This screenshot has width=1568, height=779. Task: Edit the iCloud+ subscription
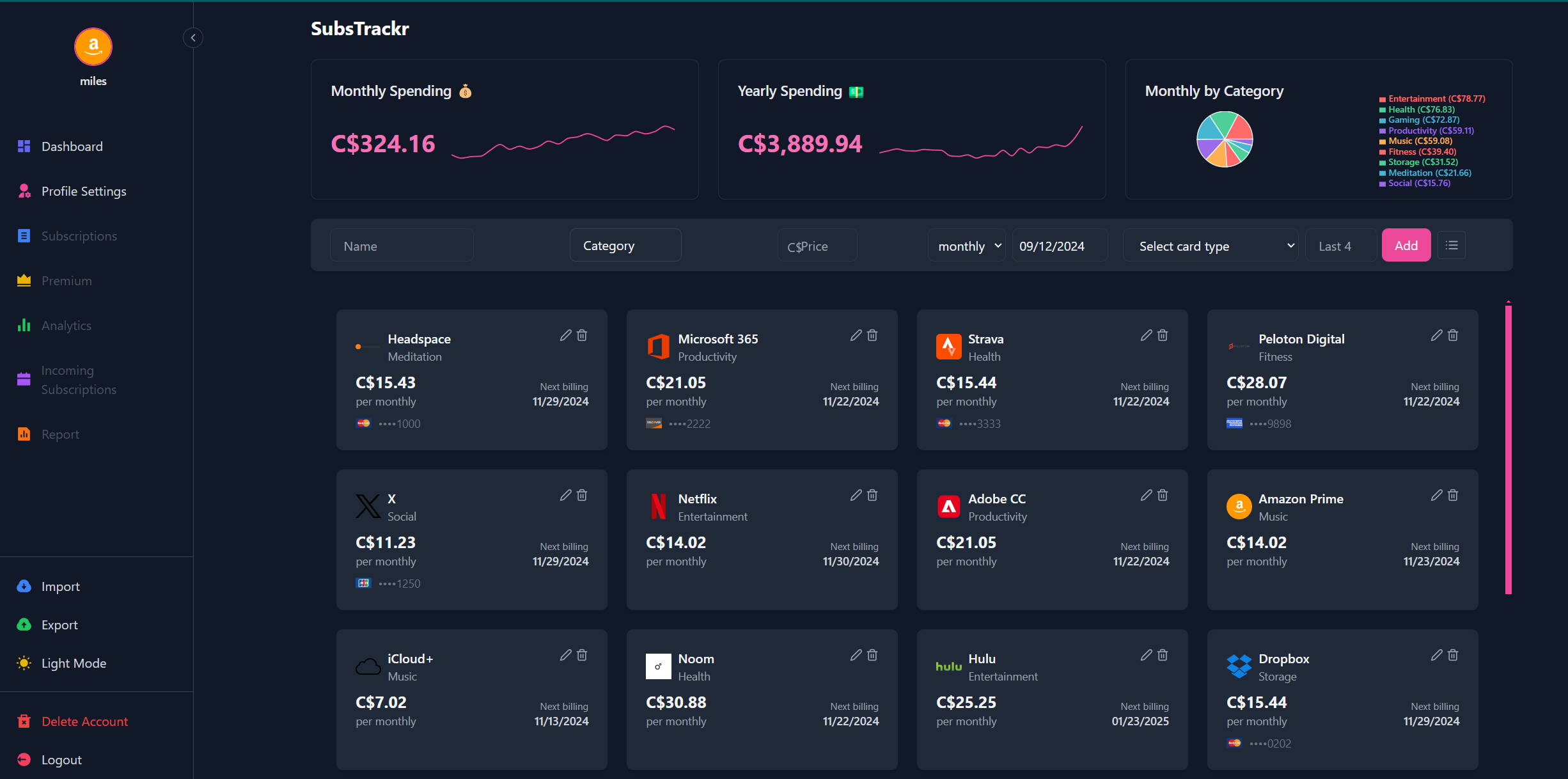[566, 655]
